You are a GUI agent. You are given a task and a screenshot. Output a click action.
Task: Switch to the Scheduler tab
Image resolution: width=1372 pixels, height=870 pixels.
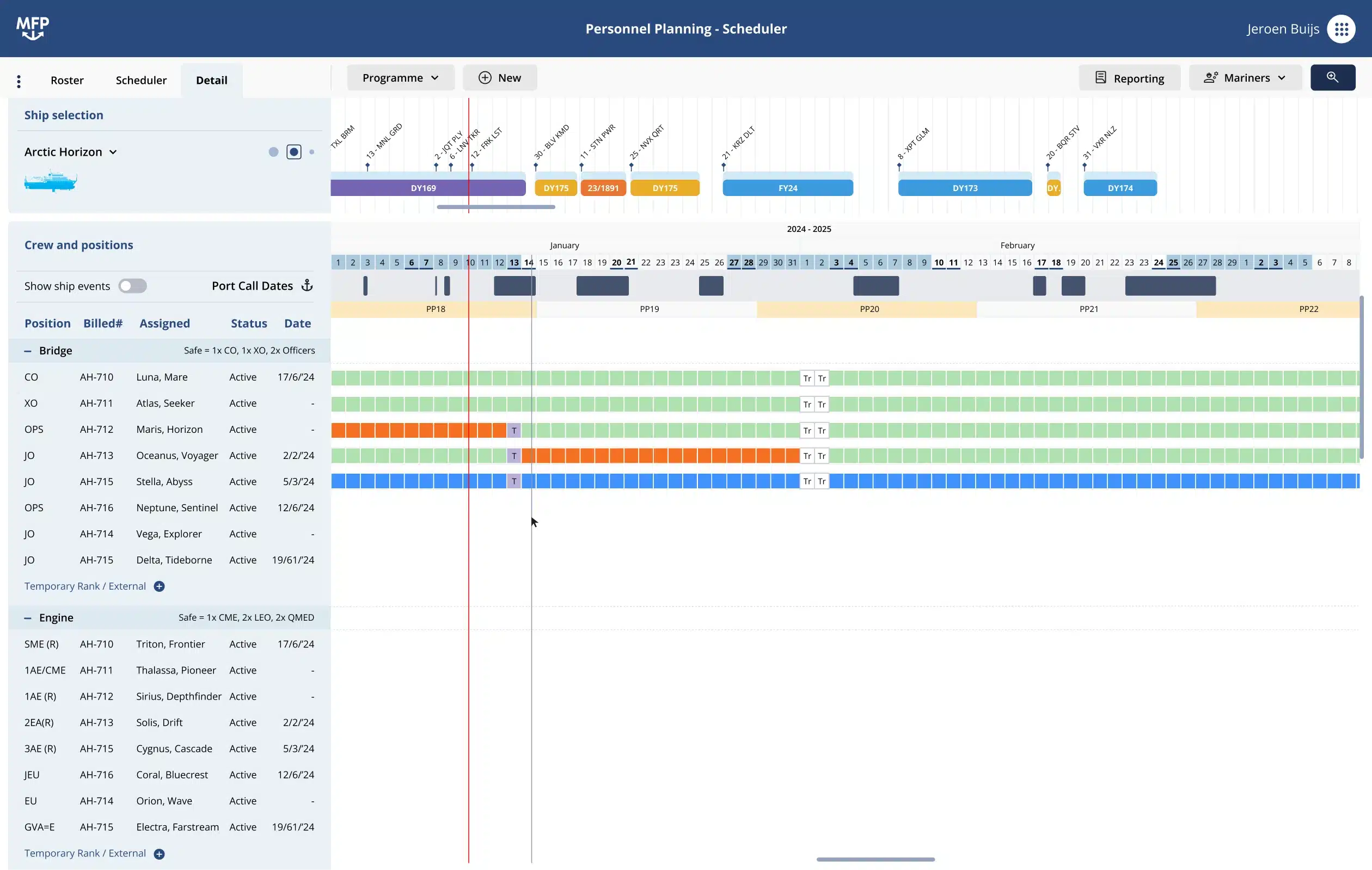click(140, 81)
